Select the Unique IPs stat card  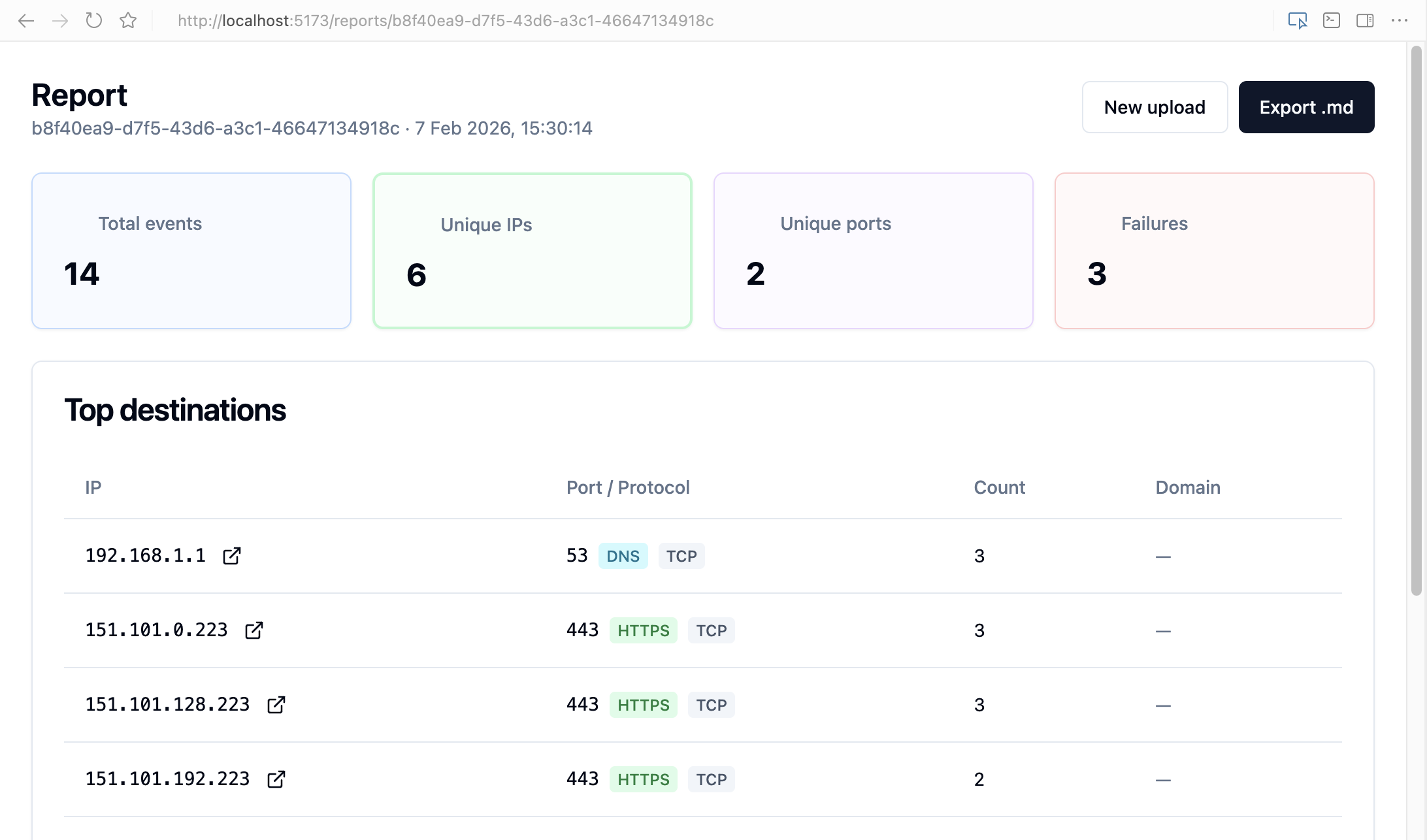[x=533, y=251]
